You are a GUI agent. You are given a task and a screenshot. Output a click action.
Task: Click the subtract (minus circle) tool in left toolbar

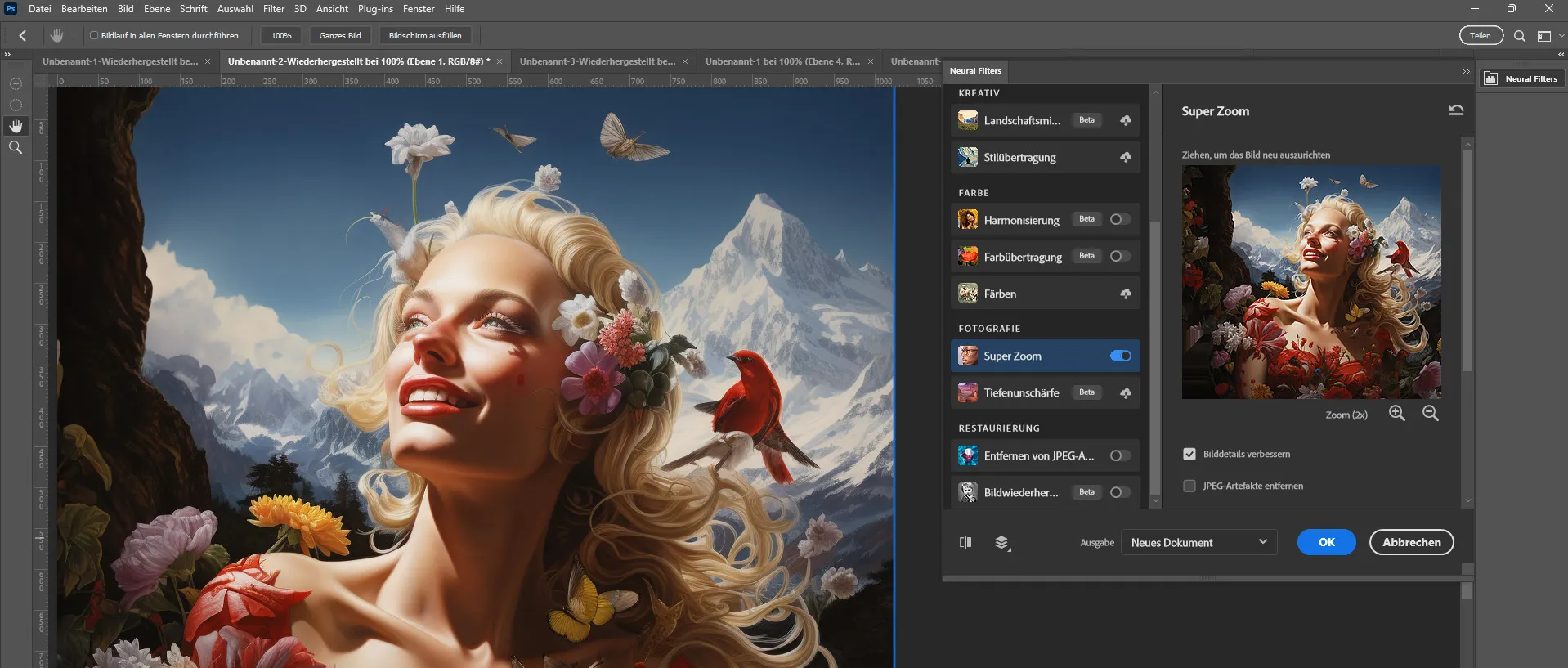pyautogui.click(x=16, y=105)
